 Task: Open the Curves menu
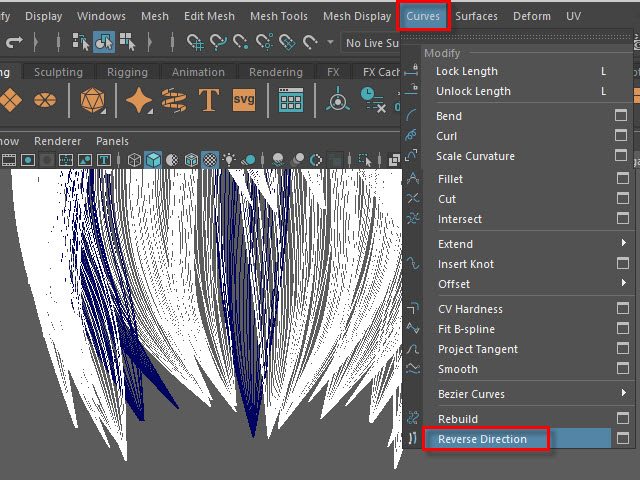coord(422,16)
